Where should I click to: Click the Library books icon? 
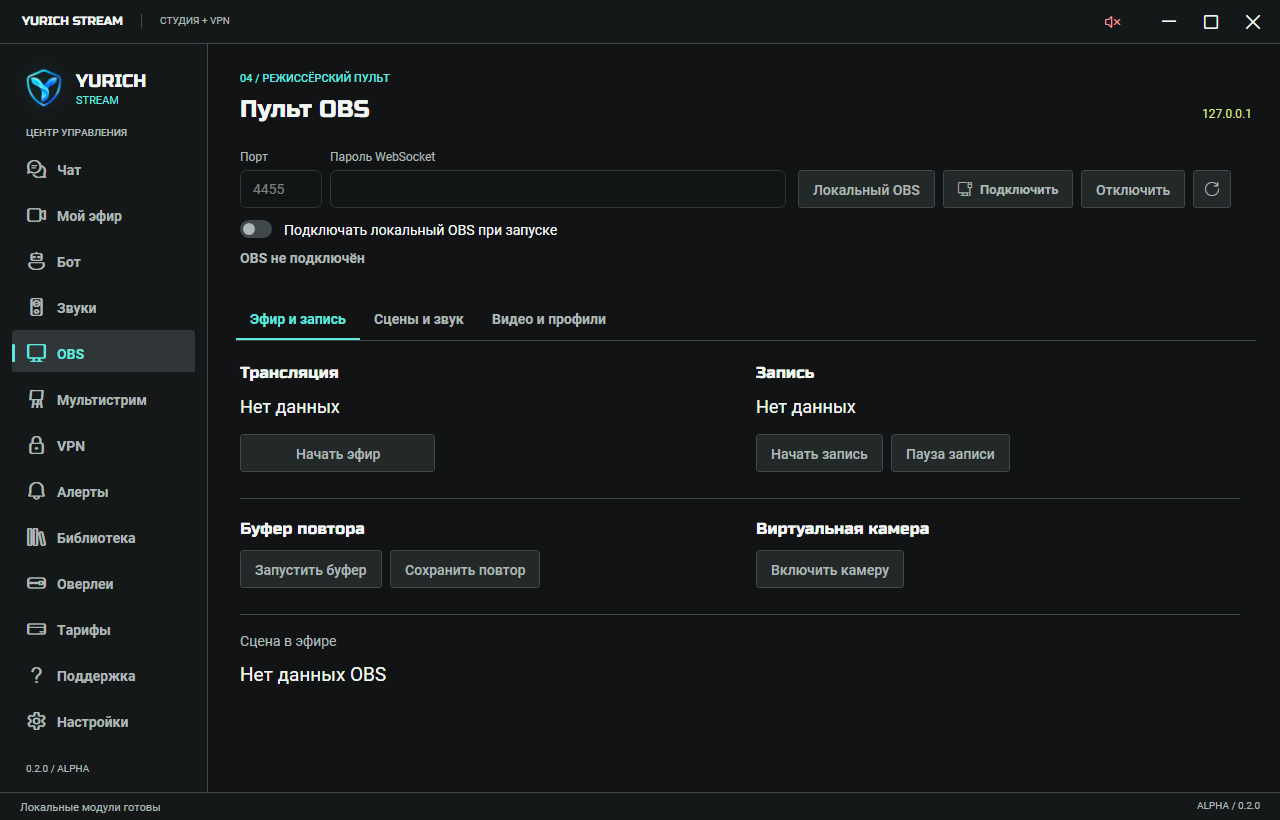37,538
